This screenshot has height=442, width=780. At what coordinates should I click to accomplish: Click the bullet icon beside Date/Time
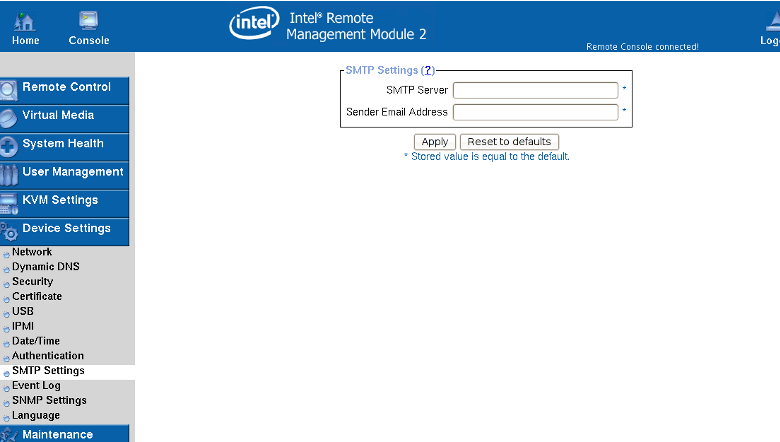6,344
